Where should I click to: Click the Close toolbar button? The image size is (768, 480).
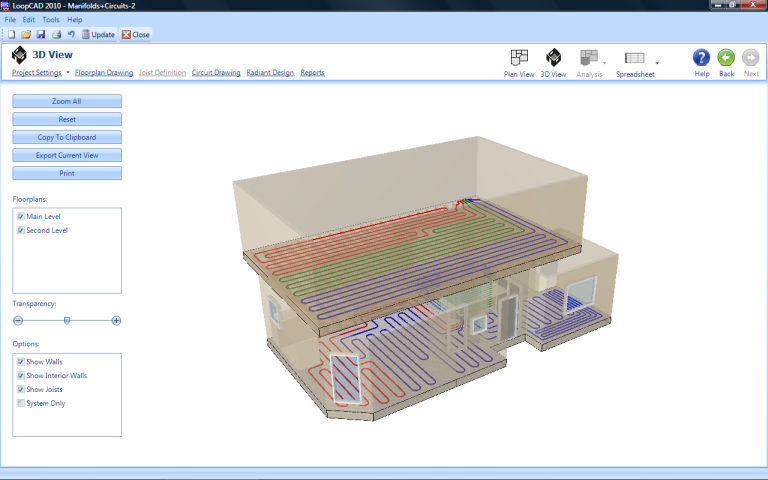(136, 34)
